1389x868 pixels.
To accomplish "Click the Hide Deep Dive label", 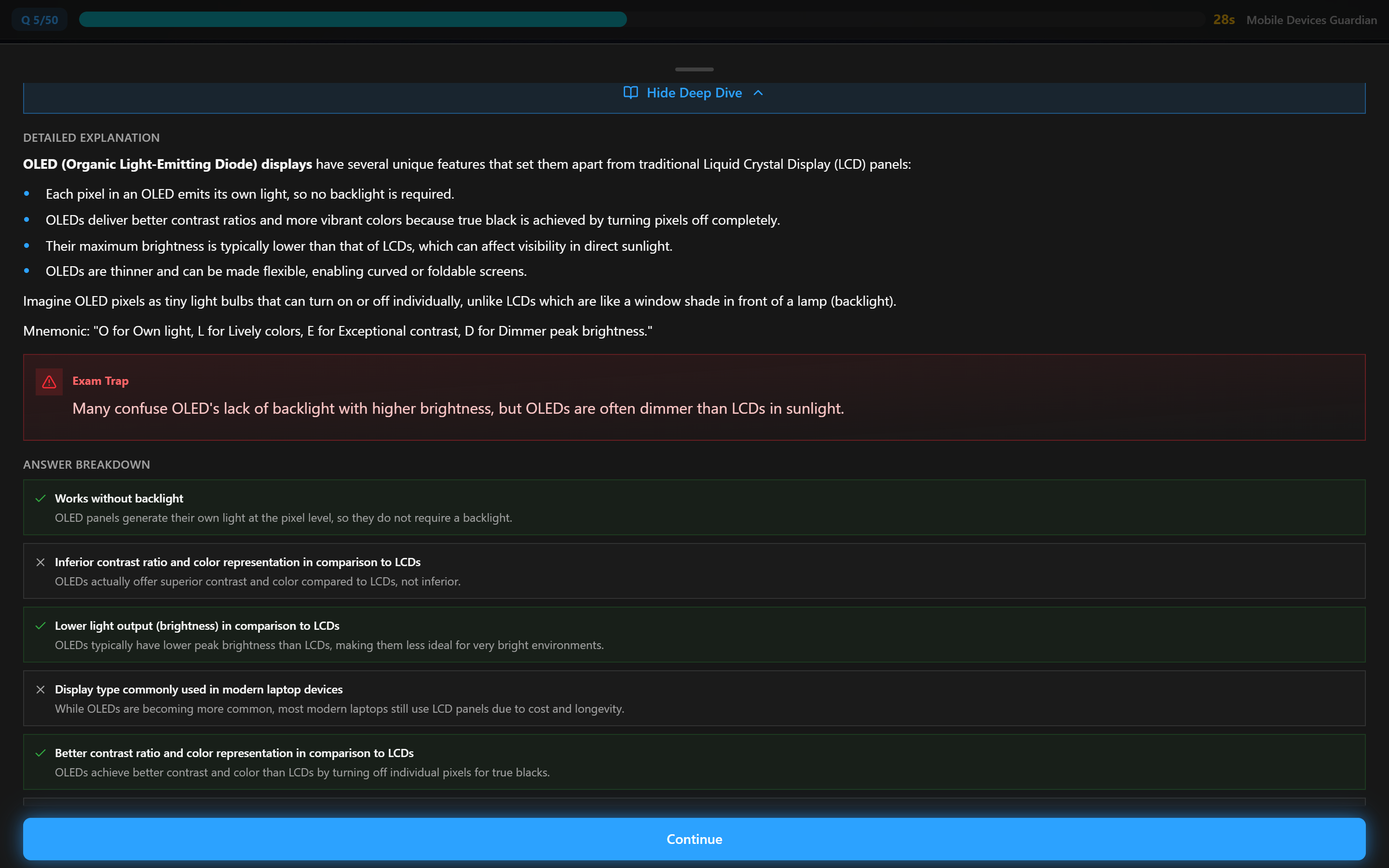I will 694,93.
